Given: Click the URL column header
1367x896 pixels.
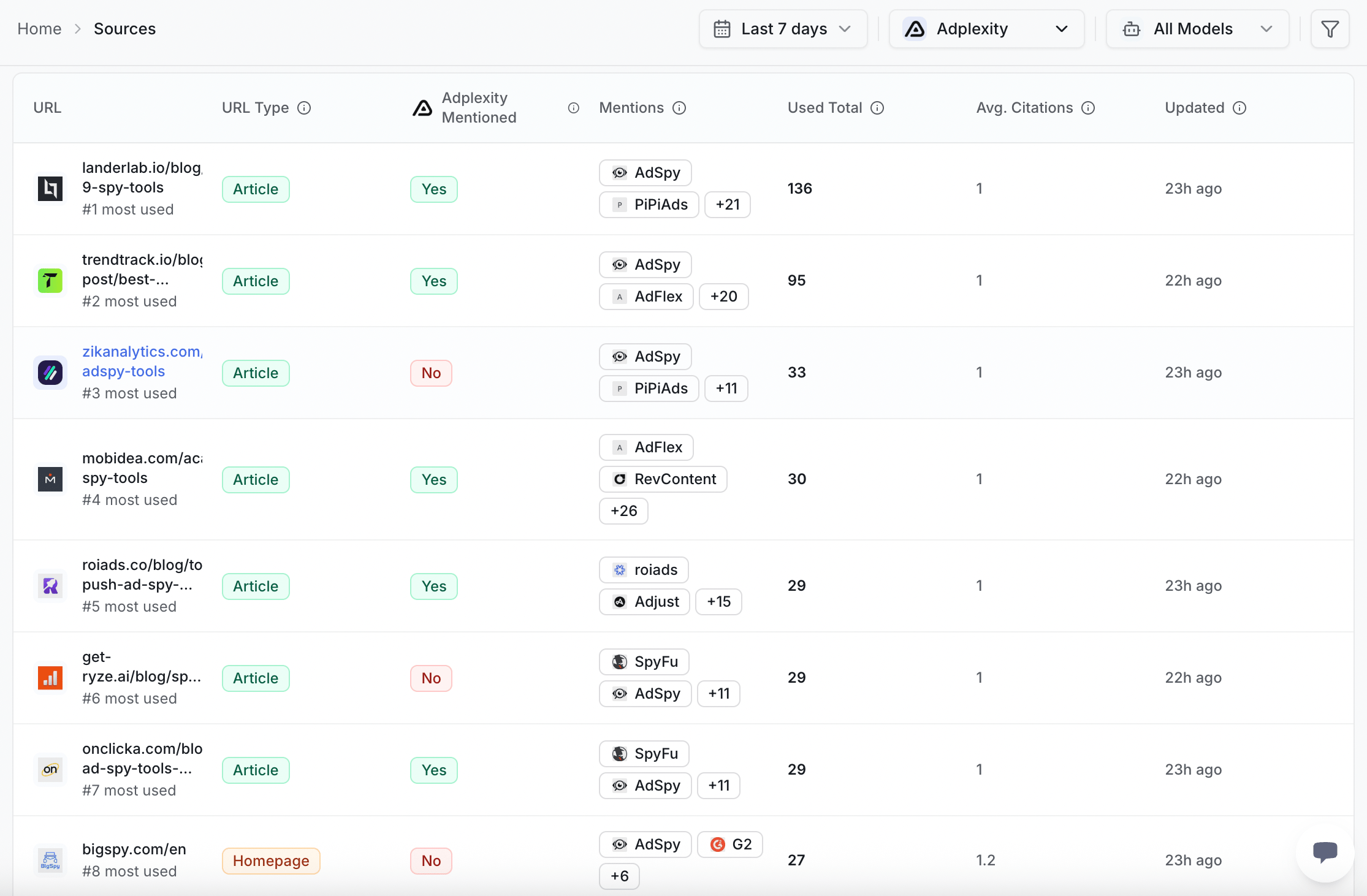Looking at the screenshot, I should (x=47, y=108).
